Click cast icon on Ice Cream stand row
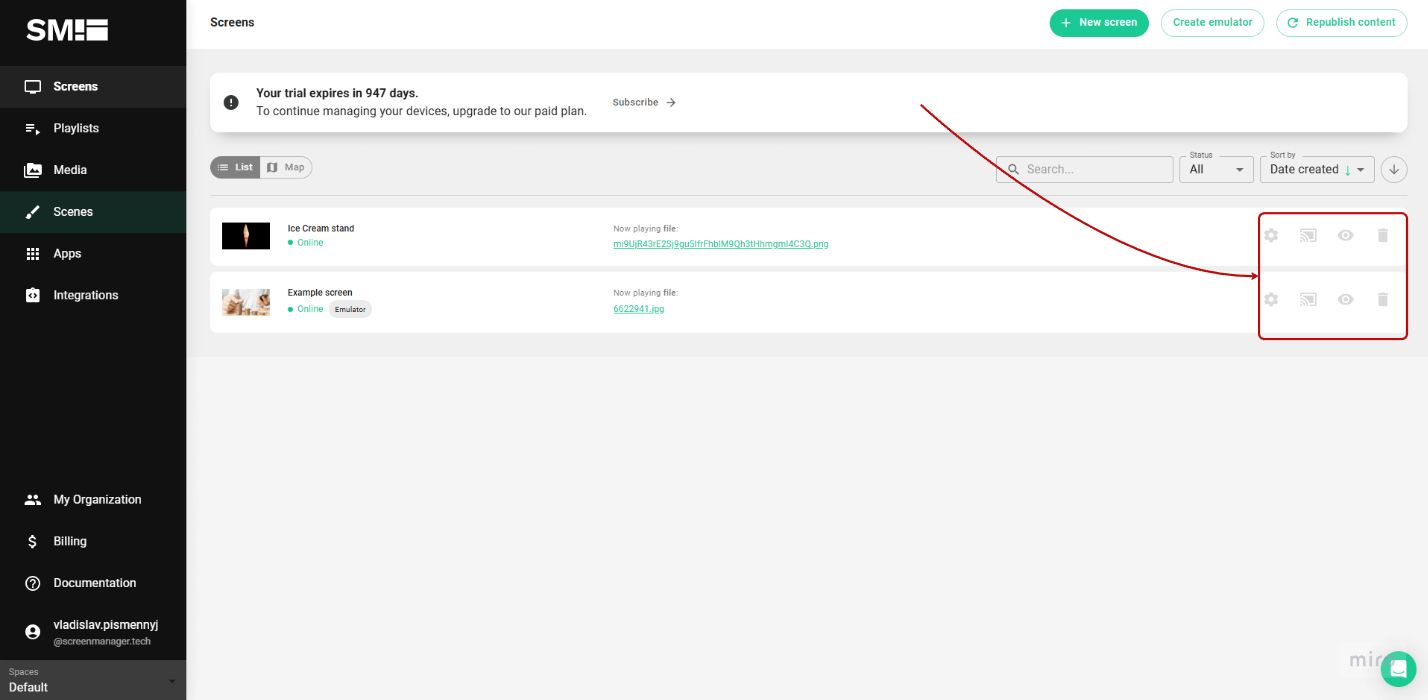1428x700 pixels. tap(1308, 236)
